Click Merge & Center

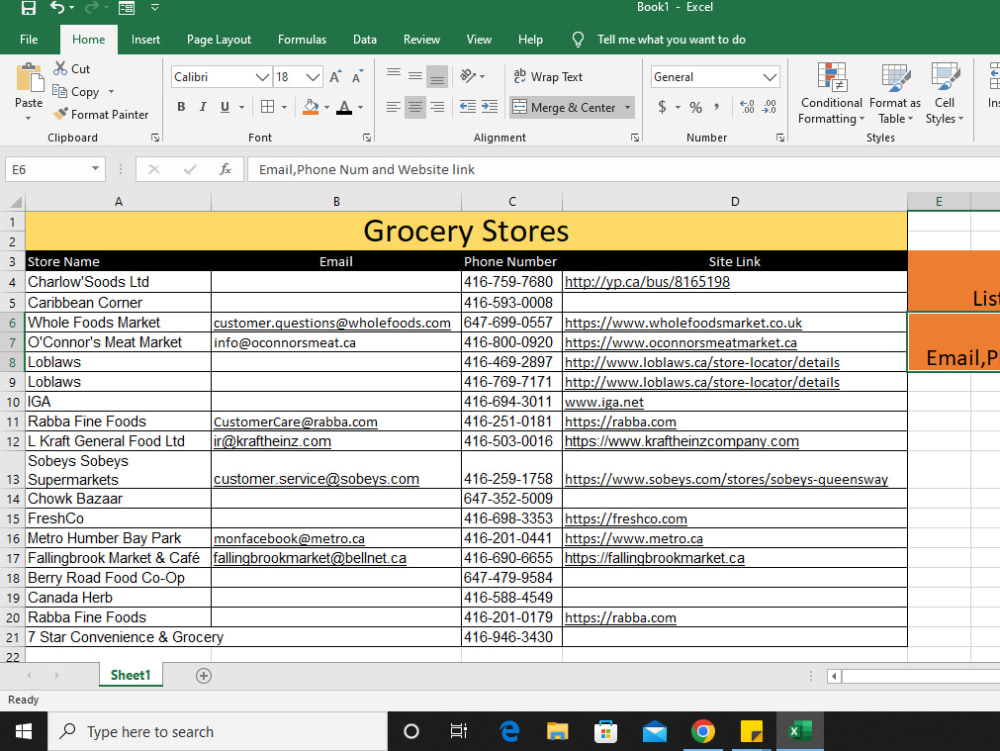(x=564, y=107)
